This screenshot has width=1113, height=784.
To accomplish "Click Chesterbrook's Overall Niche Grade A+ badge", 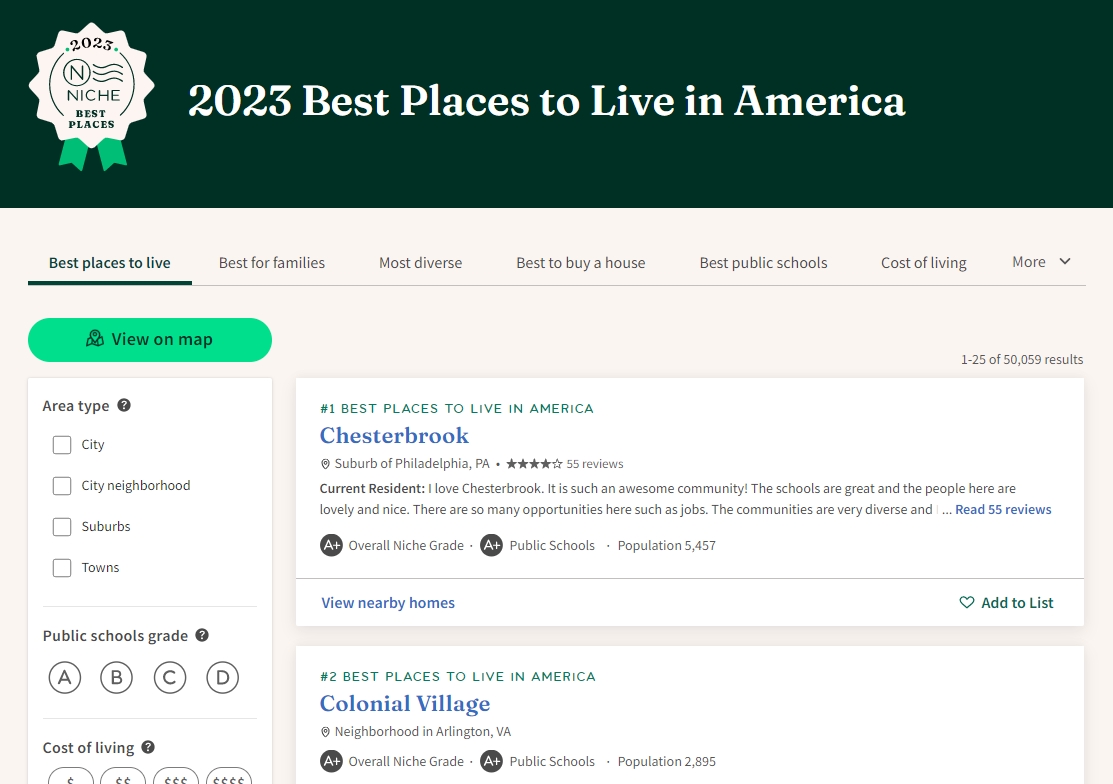I will 331,546.
